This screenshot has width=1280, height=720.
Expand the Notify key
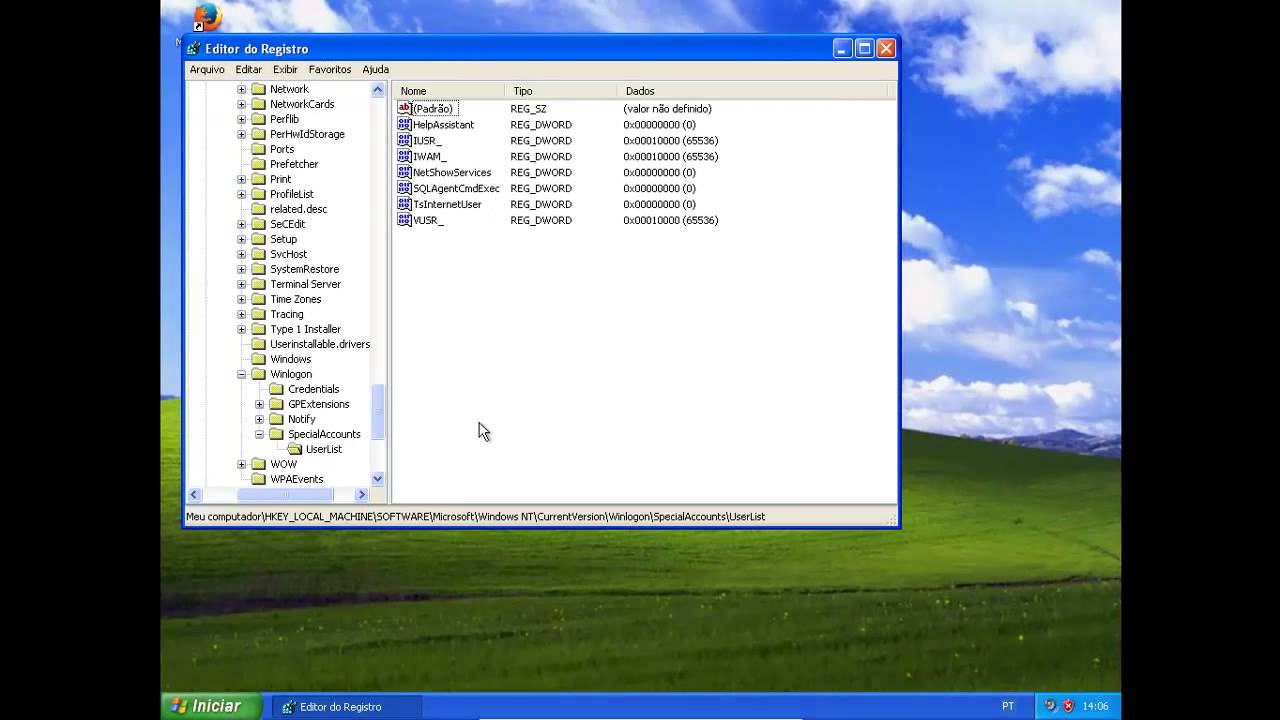pos(259,419)
